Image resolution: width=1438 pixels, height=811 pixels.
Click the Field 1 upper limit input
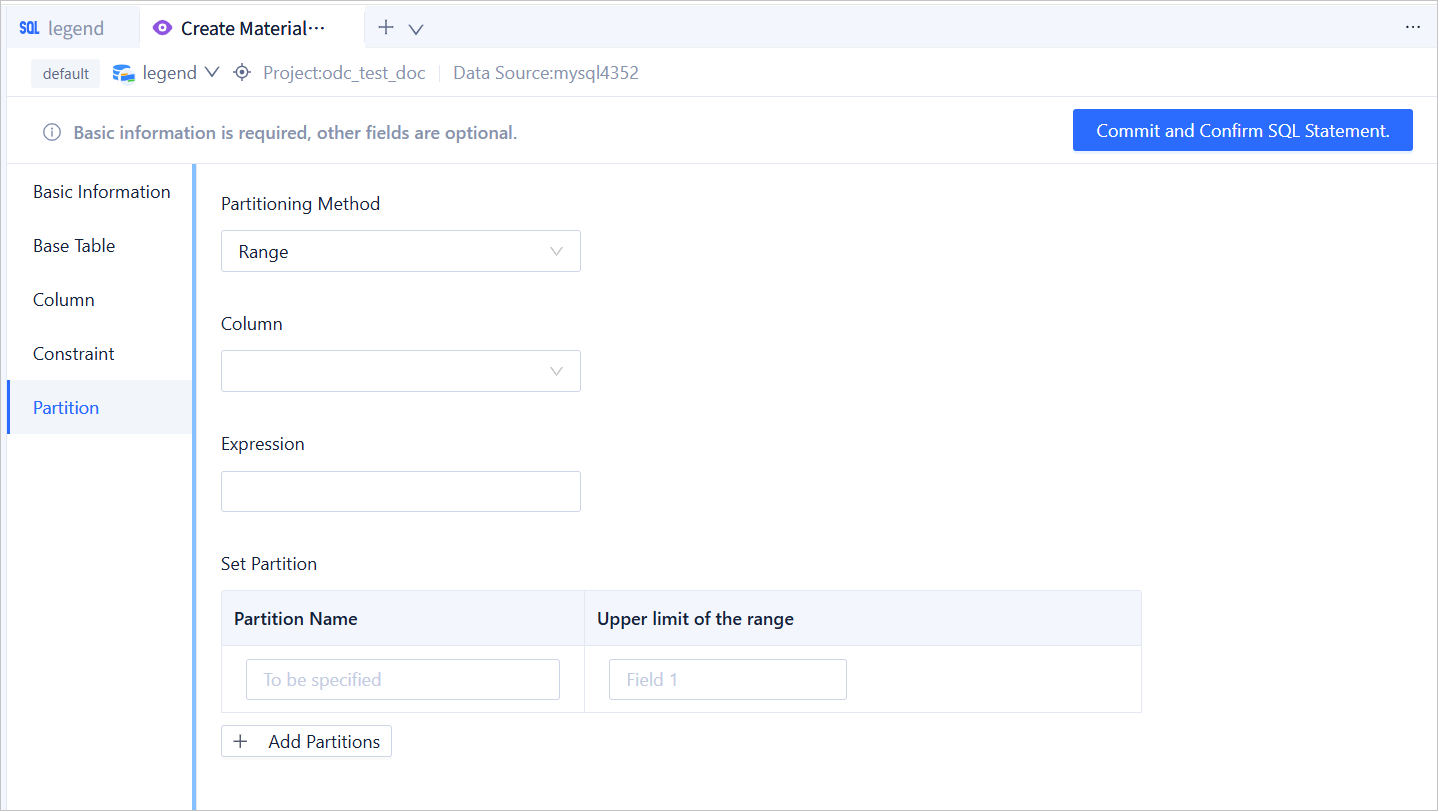(727, 680)
